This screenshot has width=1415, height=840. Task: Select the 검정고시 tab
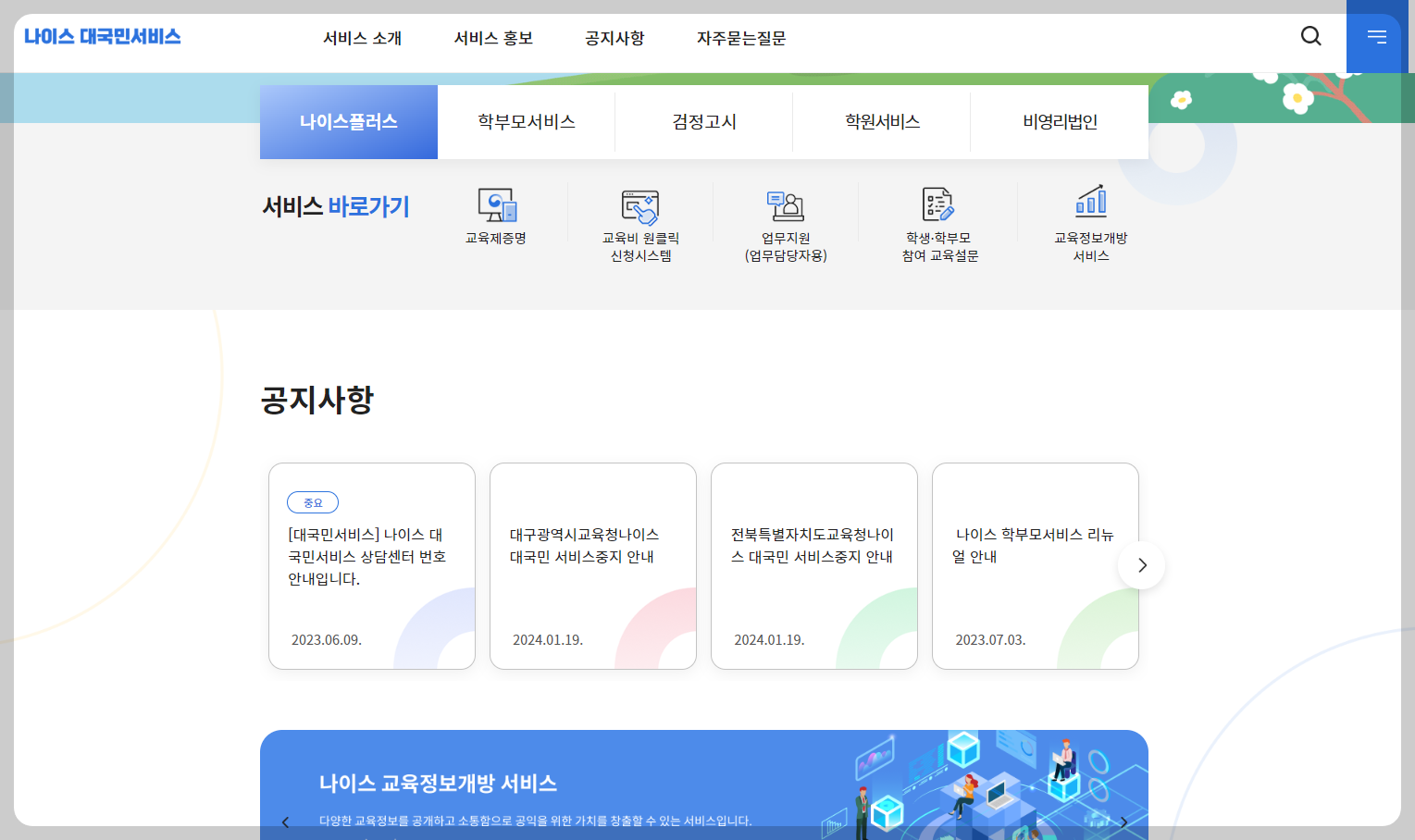point(703,121)
